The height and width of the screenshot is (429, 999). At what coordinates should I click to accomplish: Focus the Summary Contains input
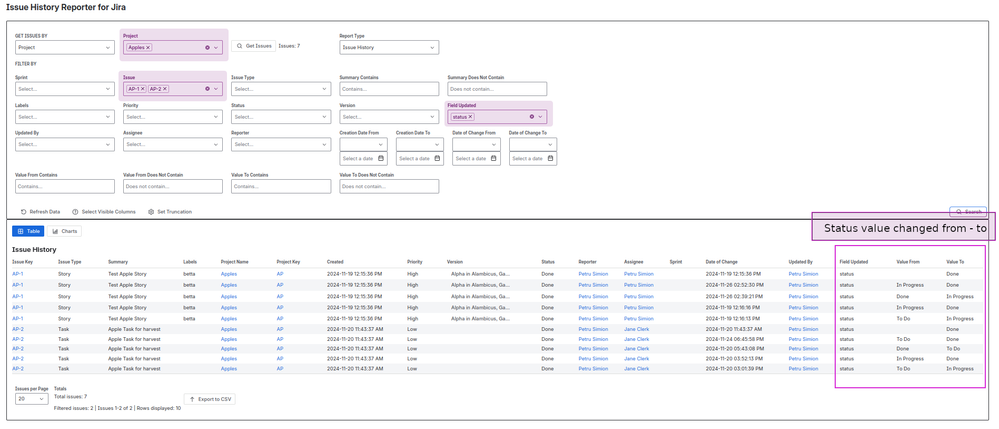[x=389, y=89]
